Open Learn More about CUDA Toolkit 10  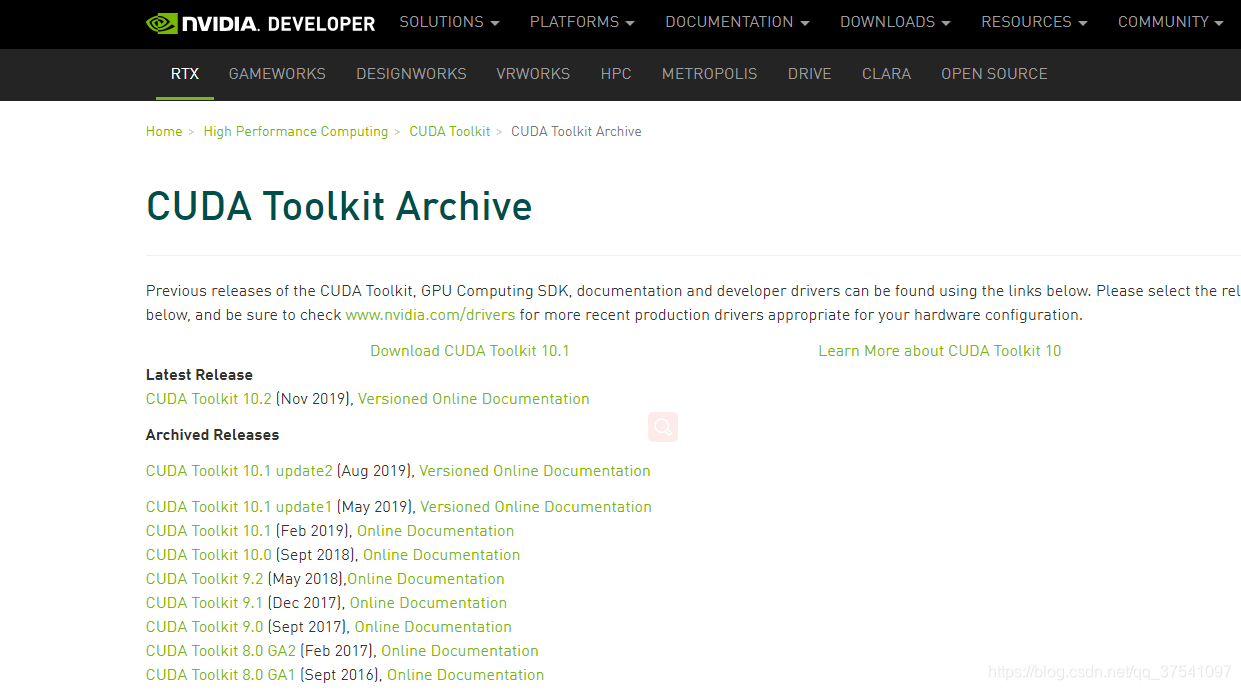[940, 351]
